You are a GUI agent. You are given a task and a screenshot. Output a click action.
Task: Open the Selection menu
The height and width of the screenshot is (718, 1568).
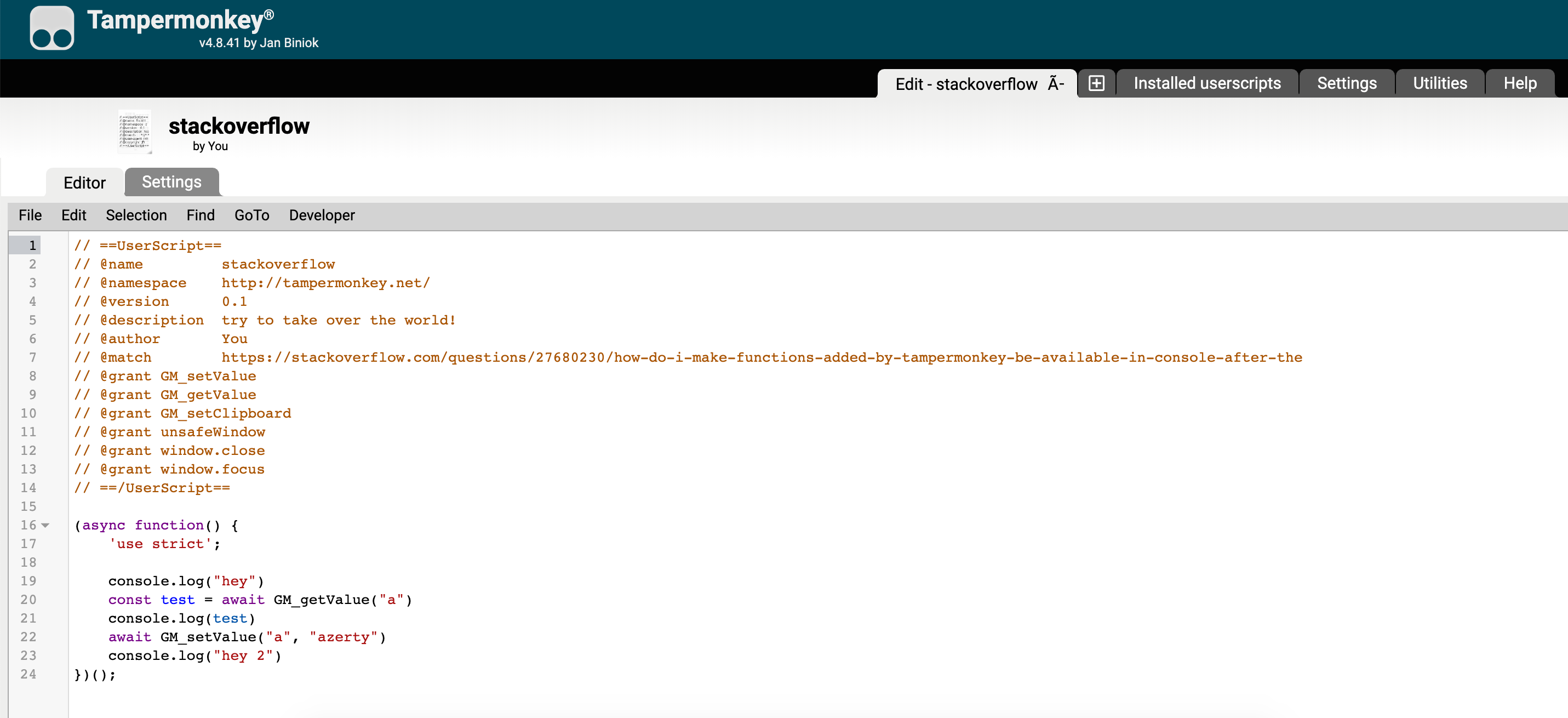tap(136, 215)
